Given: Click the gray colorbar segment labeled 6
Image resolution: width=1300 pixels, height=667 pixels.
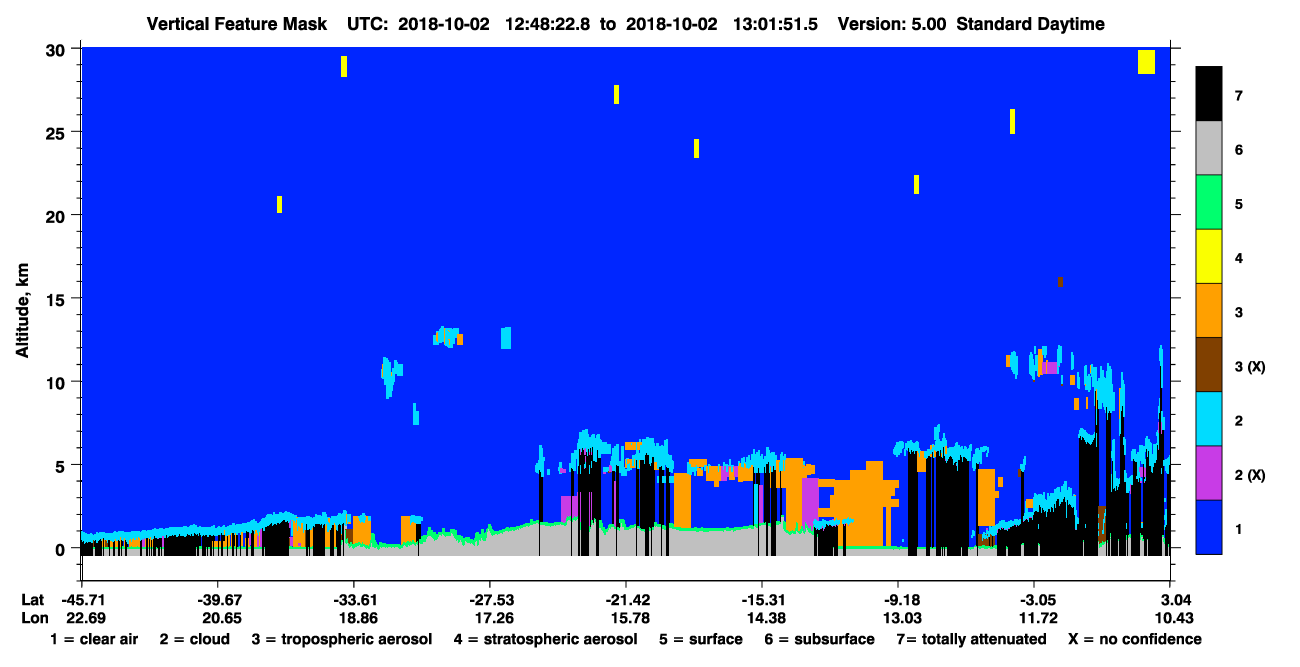Looking at the screenshot, I should (x=1209, y=149).
